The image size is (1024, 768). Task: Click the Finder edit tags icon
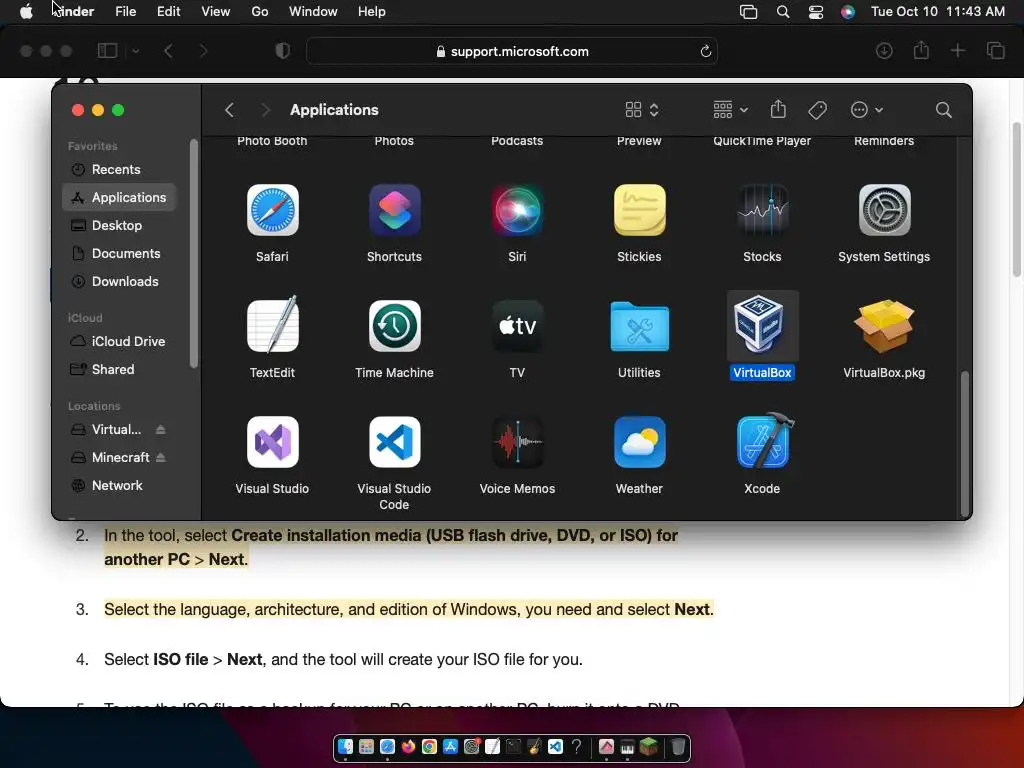[817, 110]
